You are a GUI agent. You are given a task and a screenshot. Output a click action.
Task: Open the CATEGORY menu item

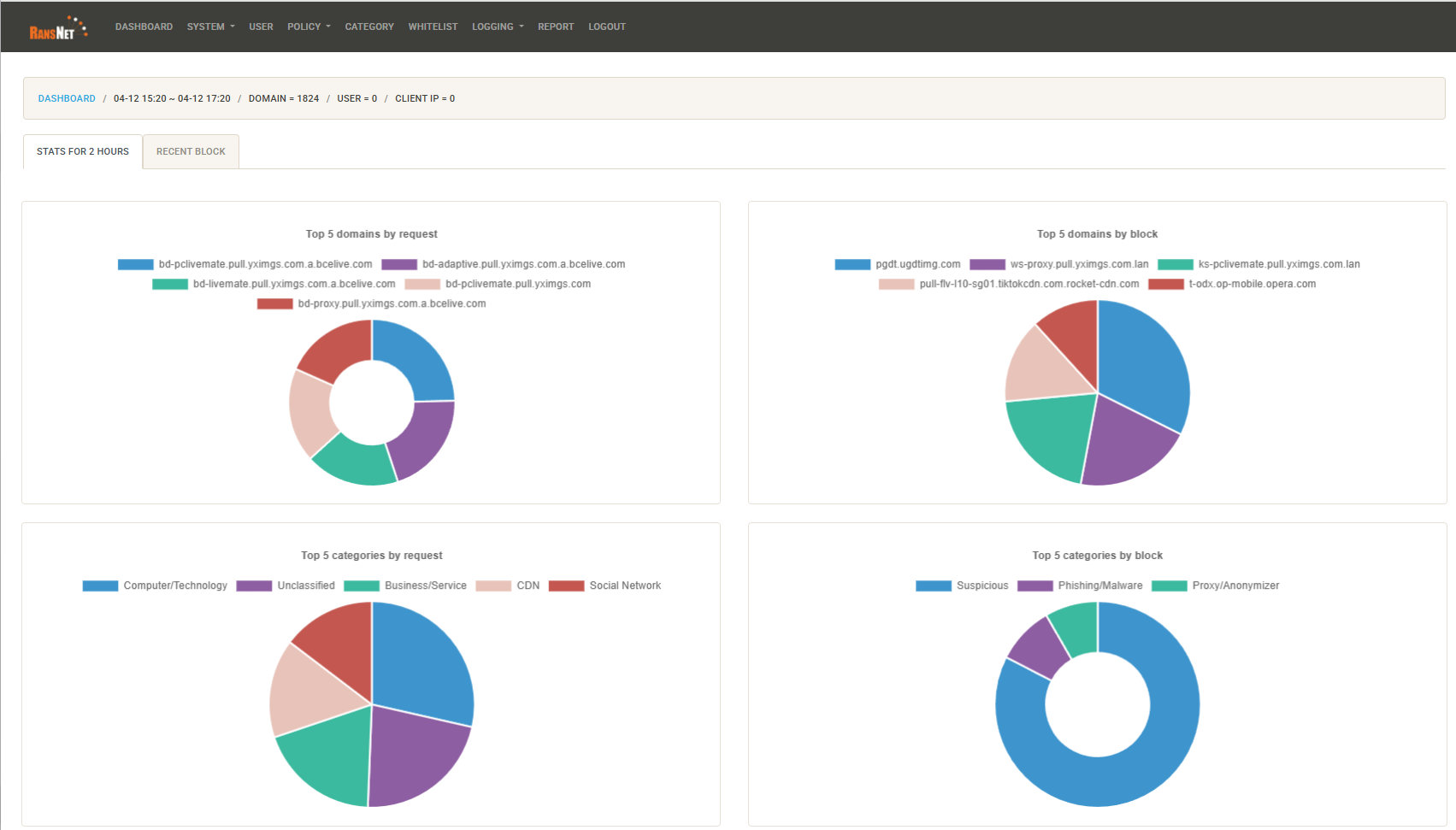(369, 26)
